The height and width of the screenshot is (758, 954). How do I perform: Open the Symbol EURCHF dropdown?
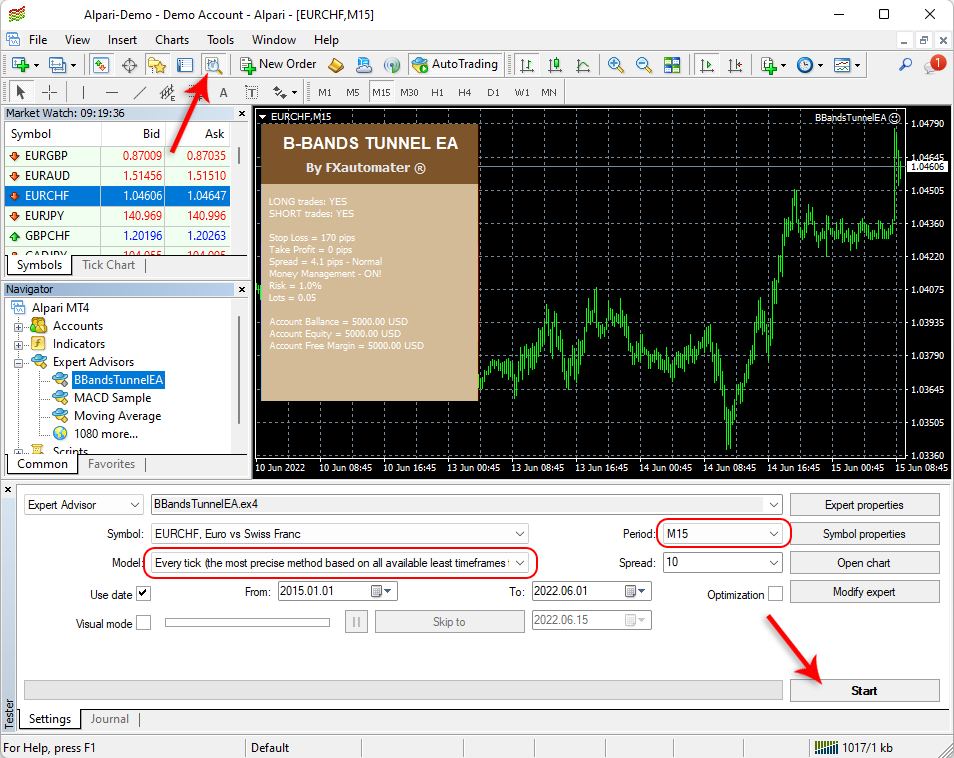pyautogui.click(x=339, y=534)
